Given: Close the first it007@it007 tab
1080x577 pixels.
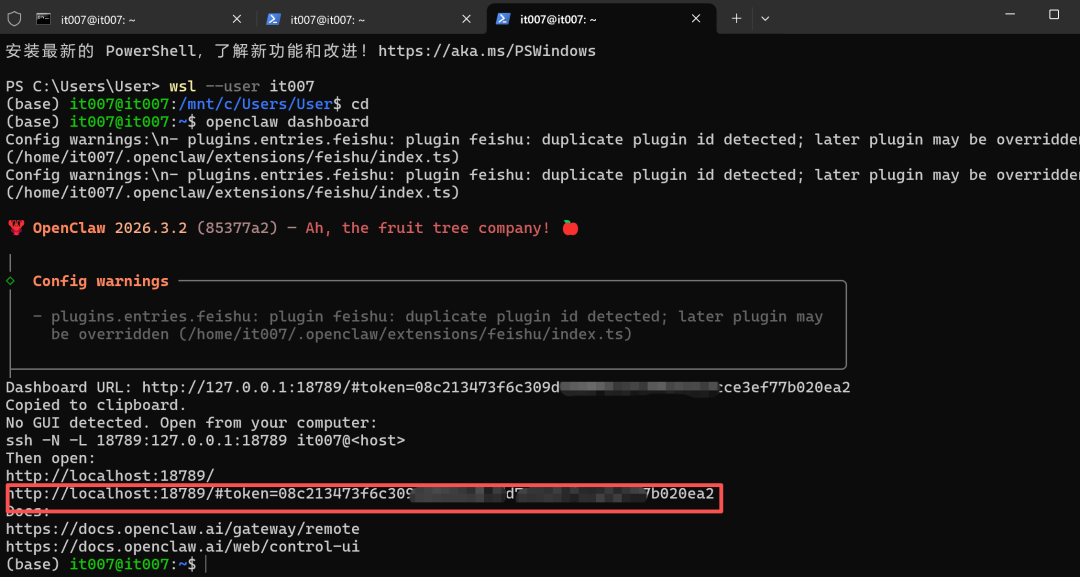Looking at the screenshot, I should pyautogui.click(x=236, y=19).
